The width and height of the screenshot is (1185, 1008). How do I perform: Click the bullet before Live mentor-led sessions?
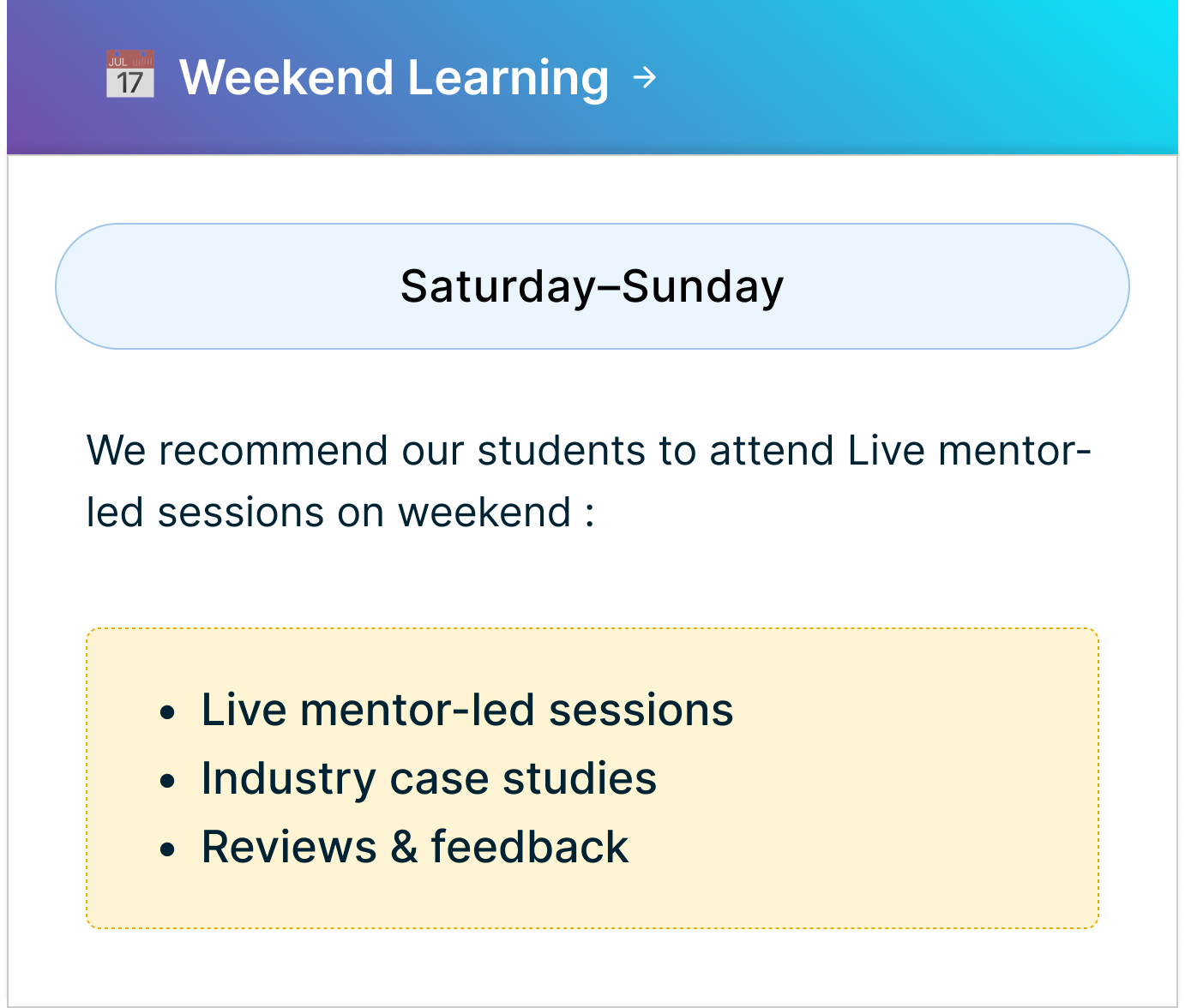(x=168, y=712)
